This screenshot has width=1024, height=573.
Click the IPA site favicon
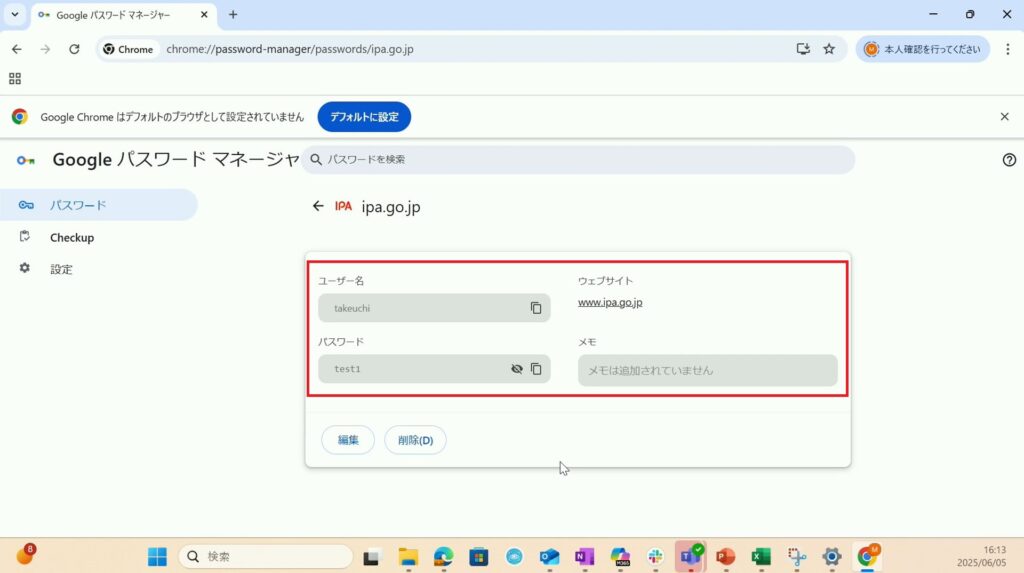[x=344, y=206]
